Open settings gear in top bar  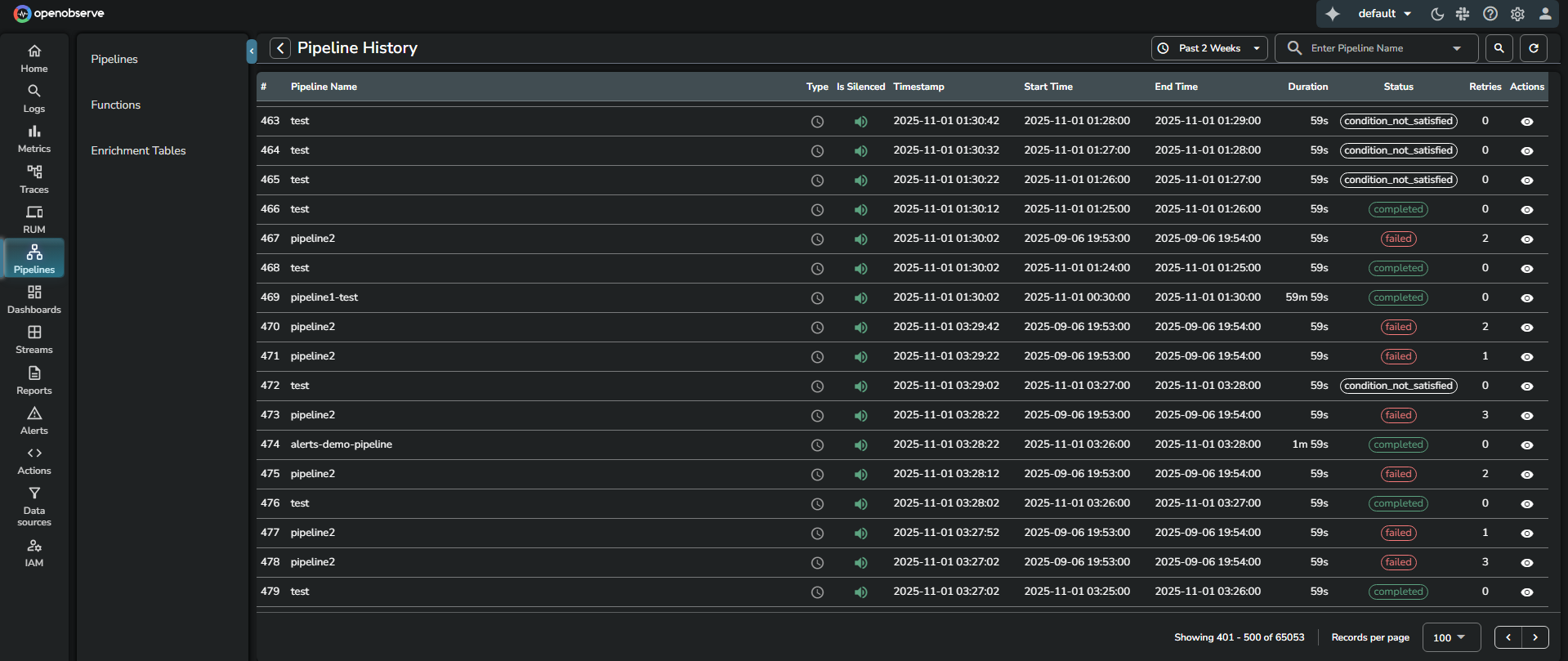click(x=1517, y=14)
